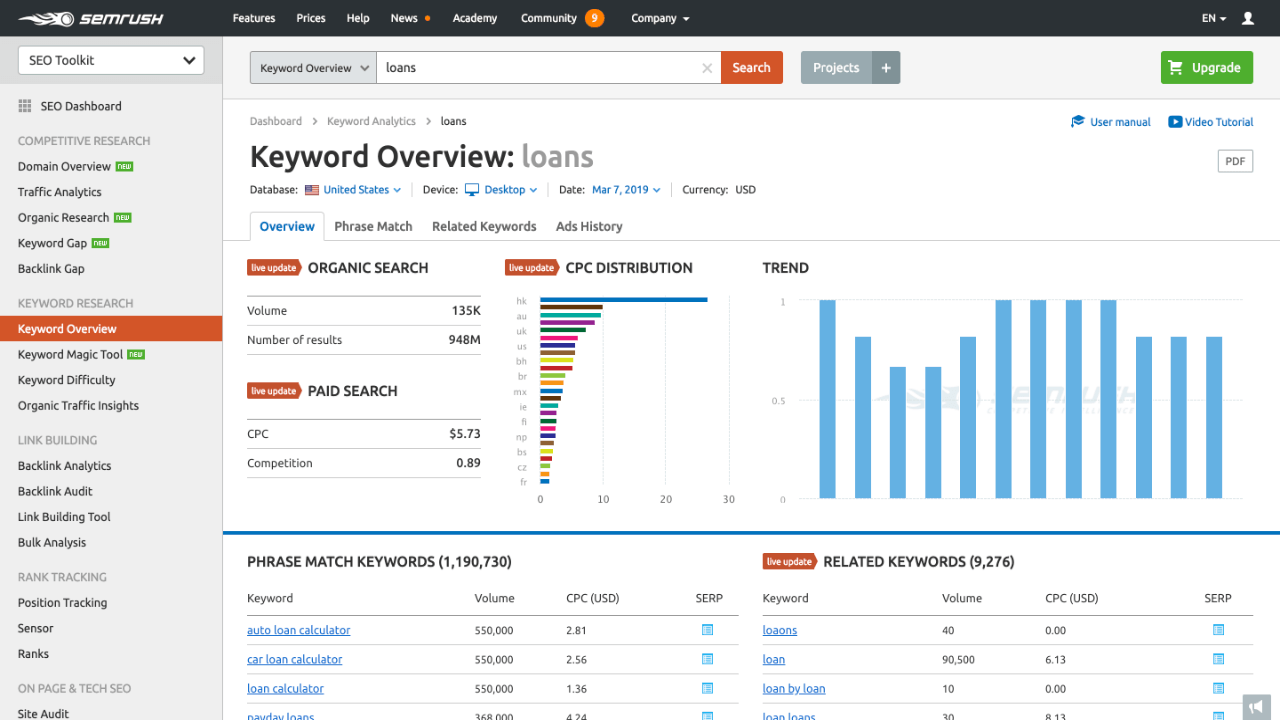Viewport: 1280px width, 720px height.
Task: Open SERP icon for loaons keyword
Action: [x=1218, y=630]
